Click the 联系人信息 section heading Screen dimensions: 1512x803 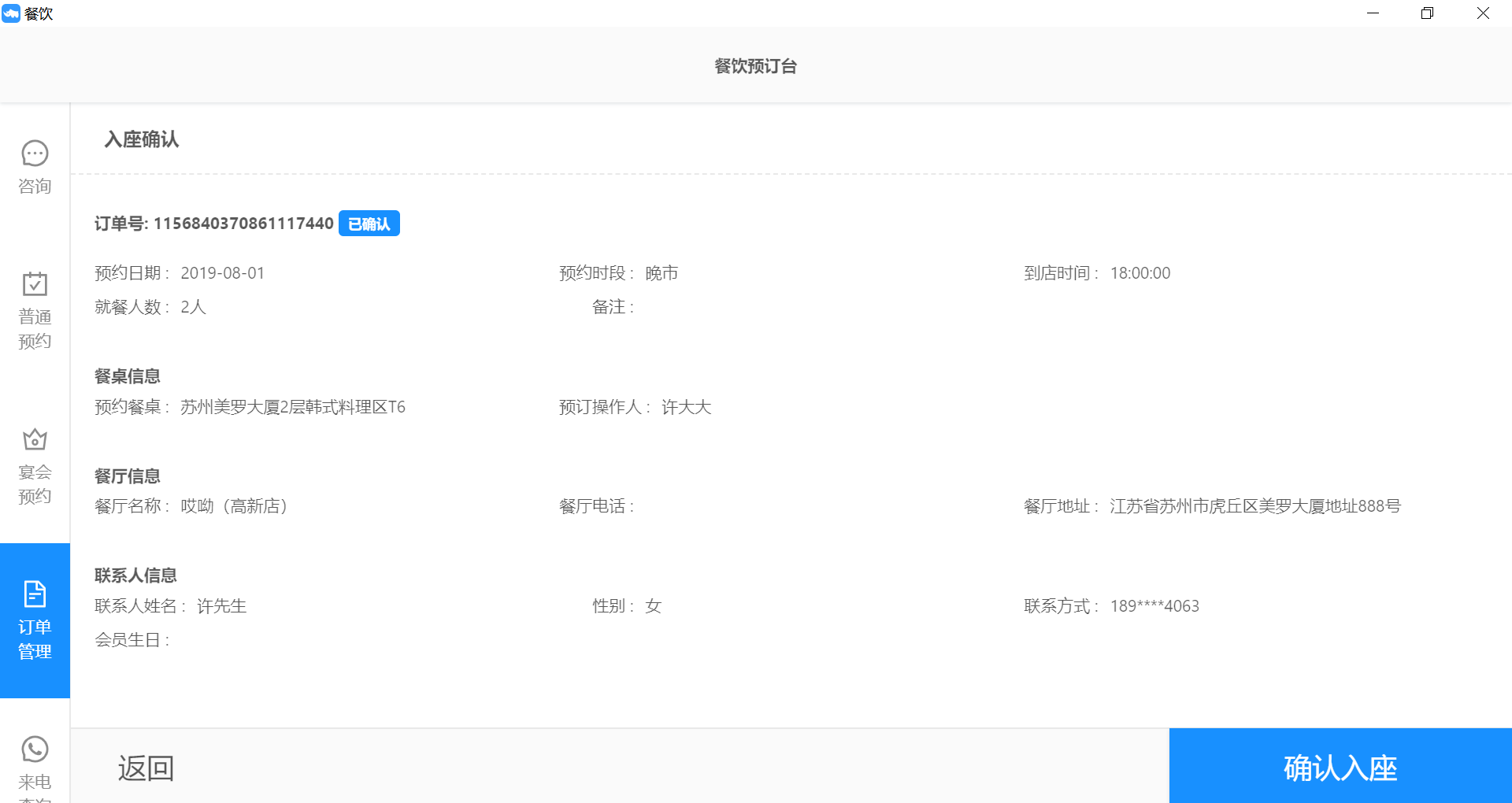pyautogui.click(x=135, y=575)
